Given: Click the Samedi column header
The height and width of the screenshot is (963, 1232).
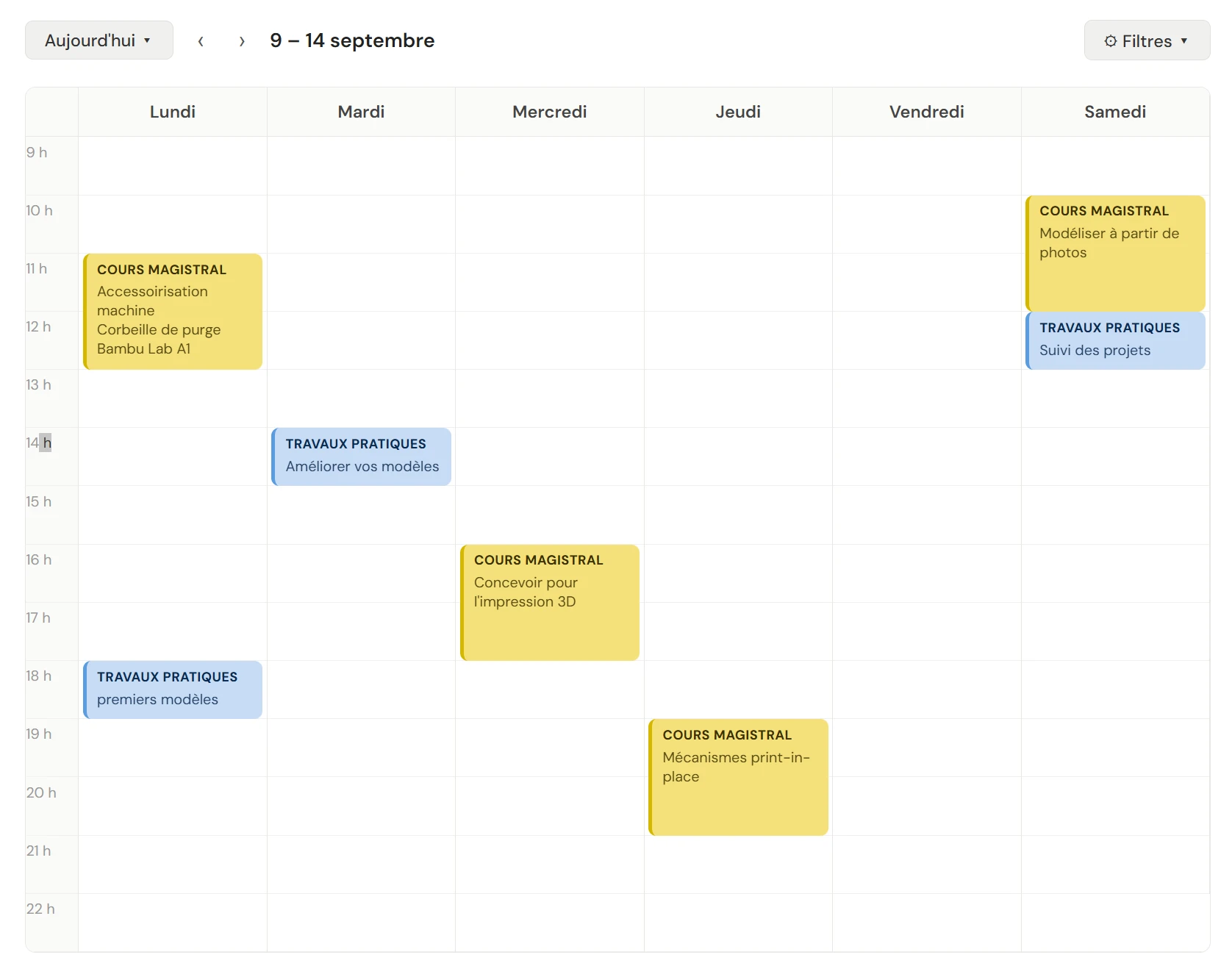Looking at the screenshot, I should point(1114,112).
